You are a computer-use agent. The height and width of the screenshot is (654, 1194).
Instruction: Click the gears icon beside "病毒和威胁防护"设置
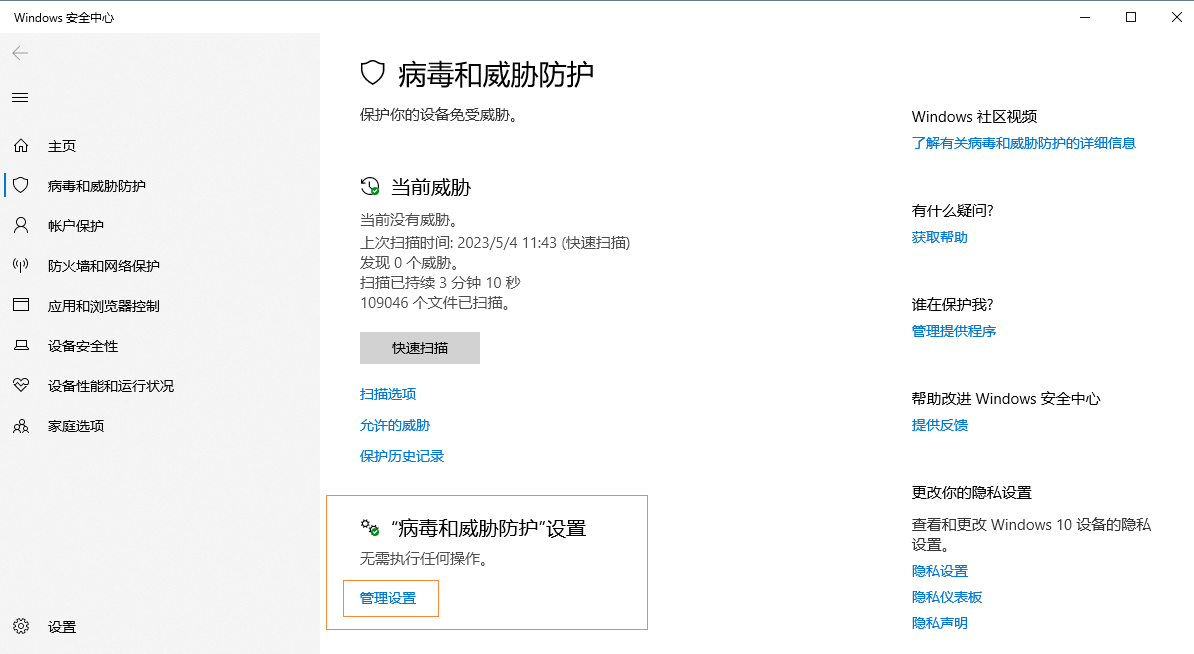tap(370, 528)
